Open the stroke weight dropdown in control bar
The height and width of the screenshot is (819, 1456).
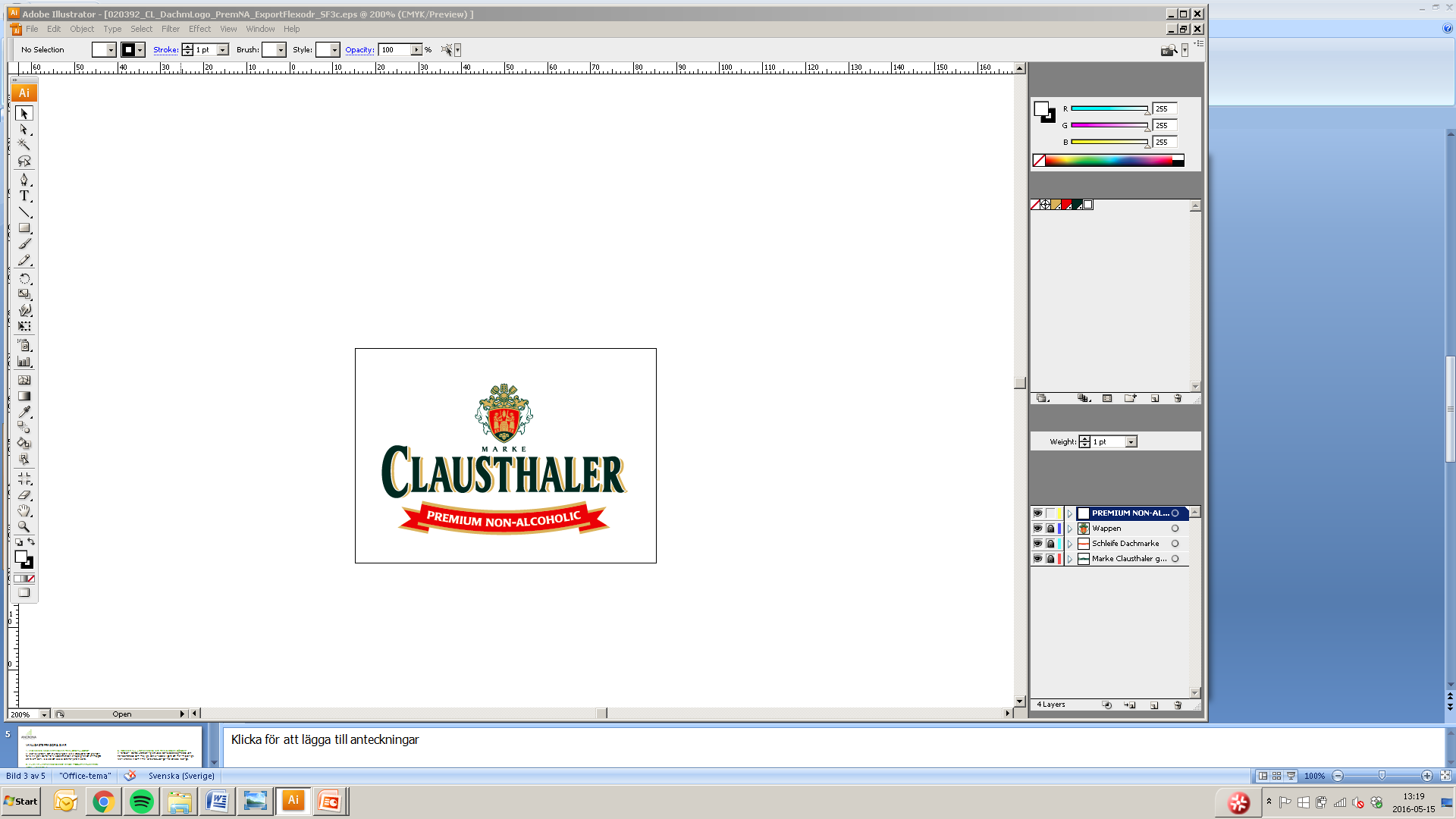coord(223,50)
